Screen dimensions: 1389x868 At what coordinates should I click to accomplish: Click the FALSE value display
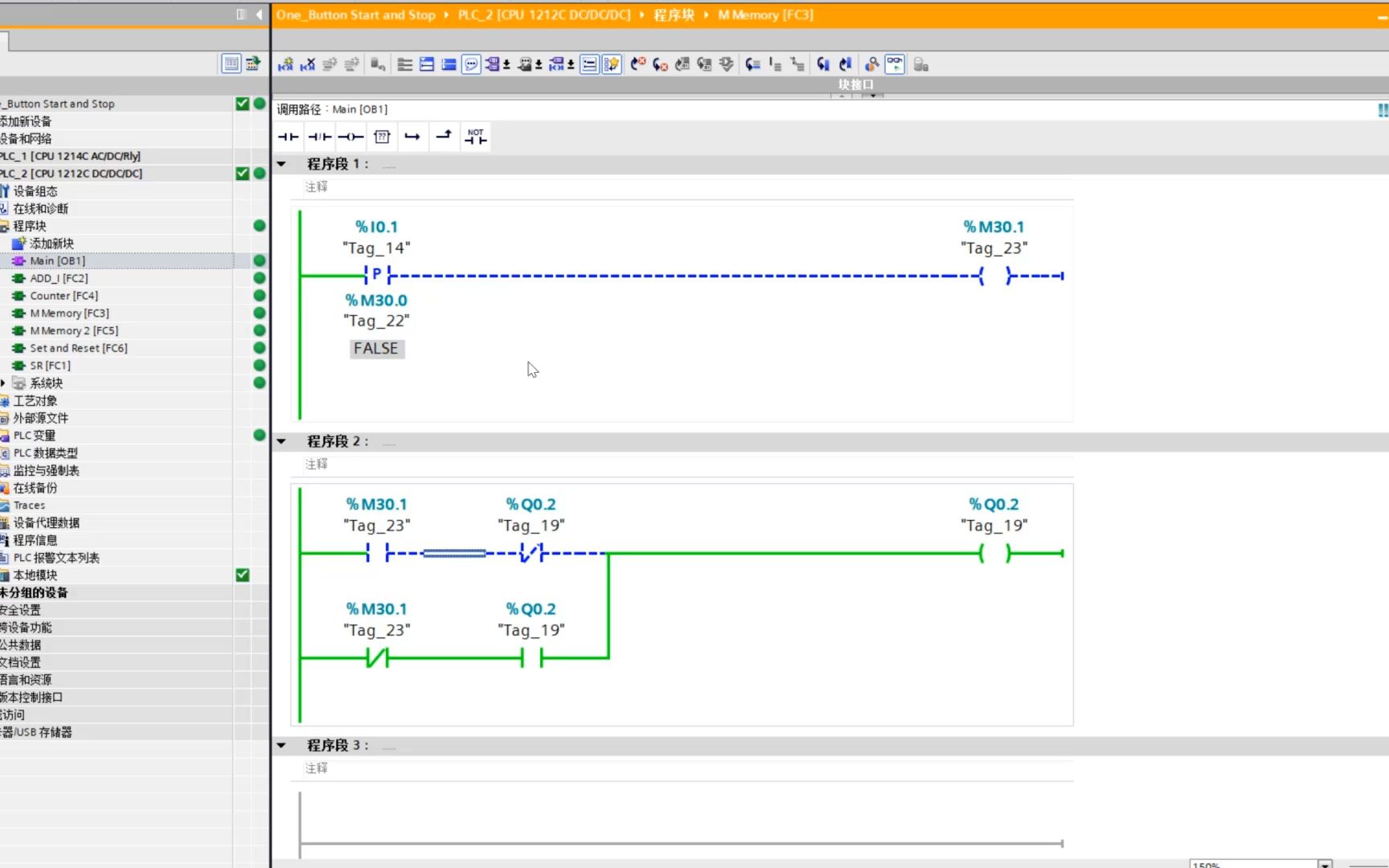[376, 348]
